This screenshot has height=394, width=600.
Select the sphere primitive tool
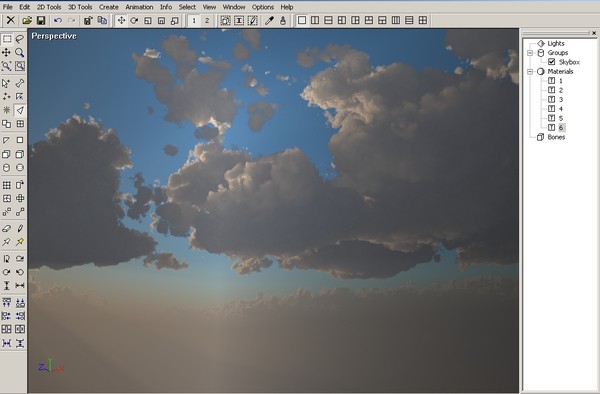(20, 168)
